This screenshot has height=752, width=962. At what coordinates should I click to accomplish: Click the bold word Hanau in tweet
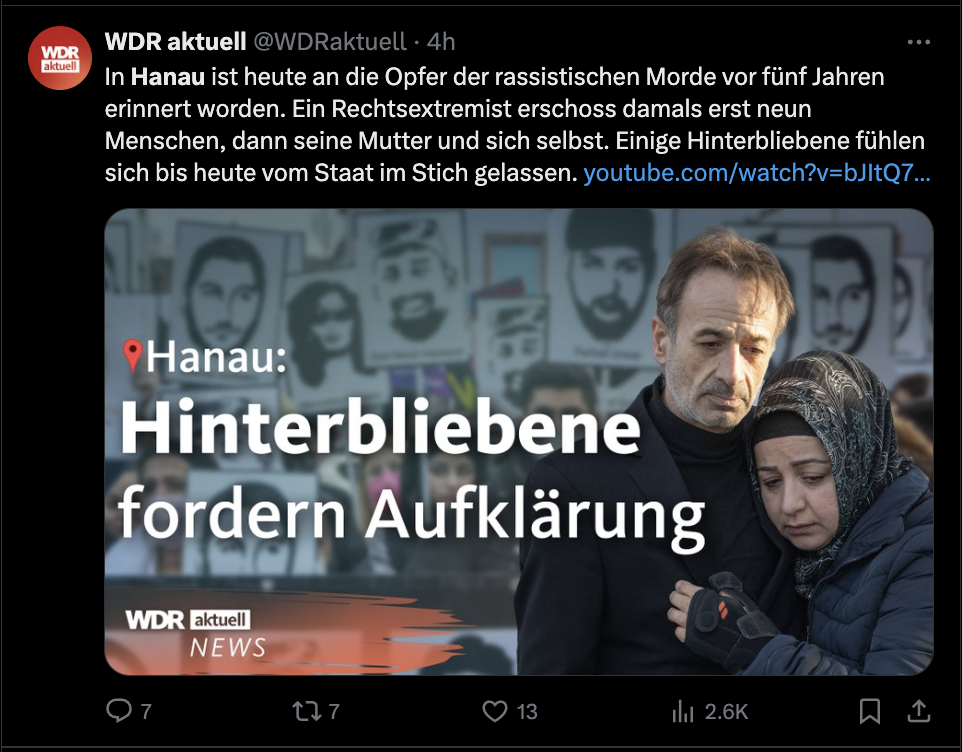[x=167, y=77]
